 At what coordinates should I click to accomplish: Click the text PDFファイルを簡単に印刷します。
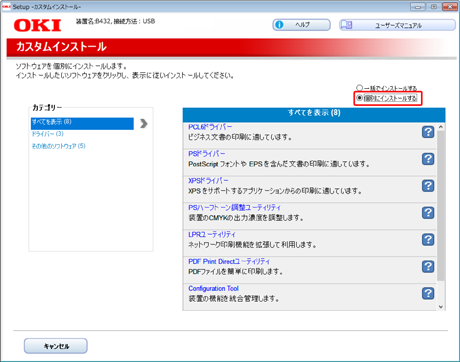click(236, 272)
